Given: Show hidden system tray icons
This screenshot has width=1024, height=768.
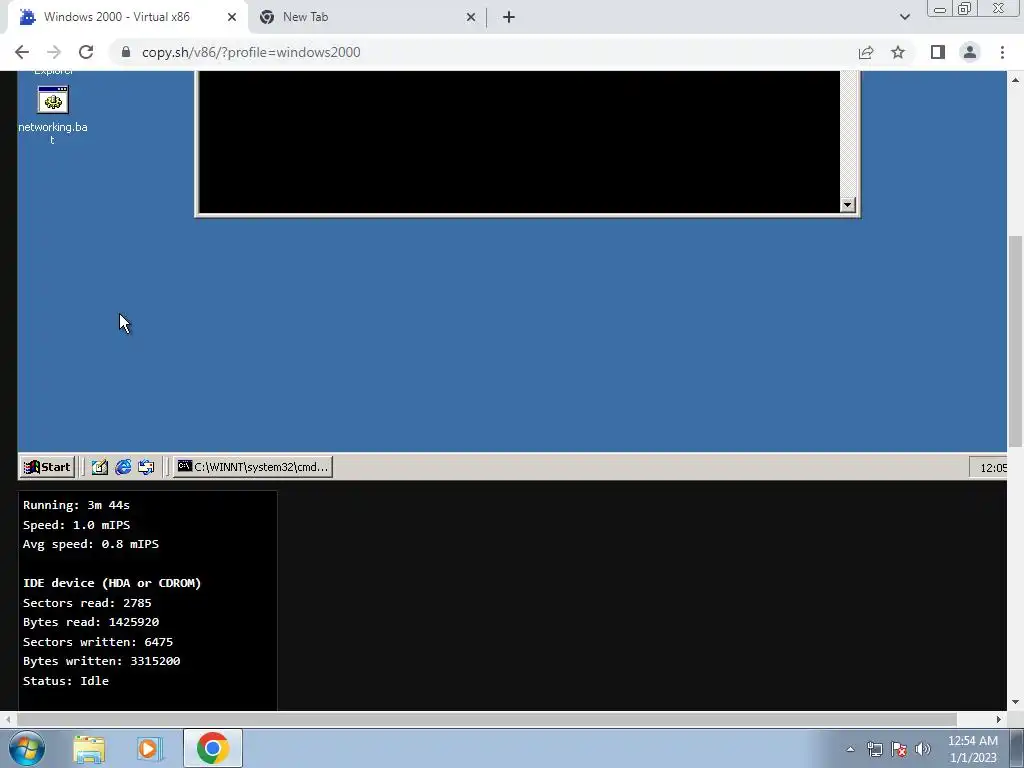Looking at the screenshot, I should pos(850,749).
